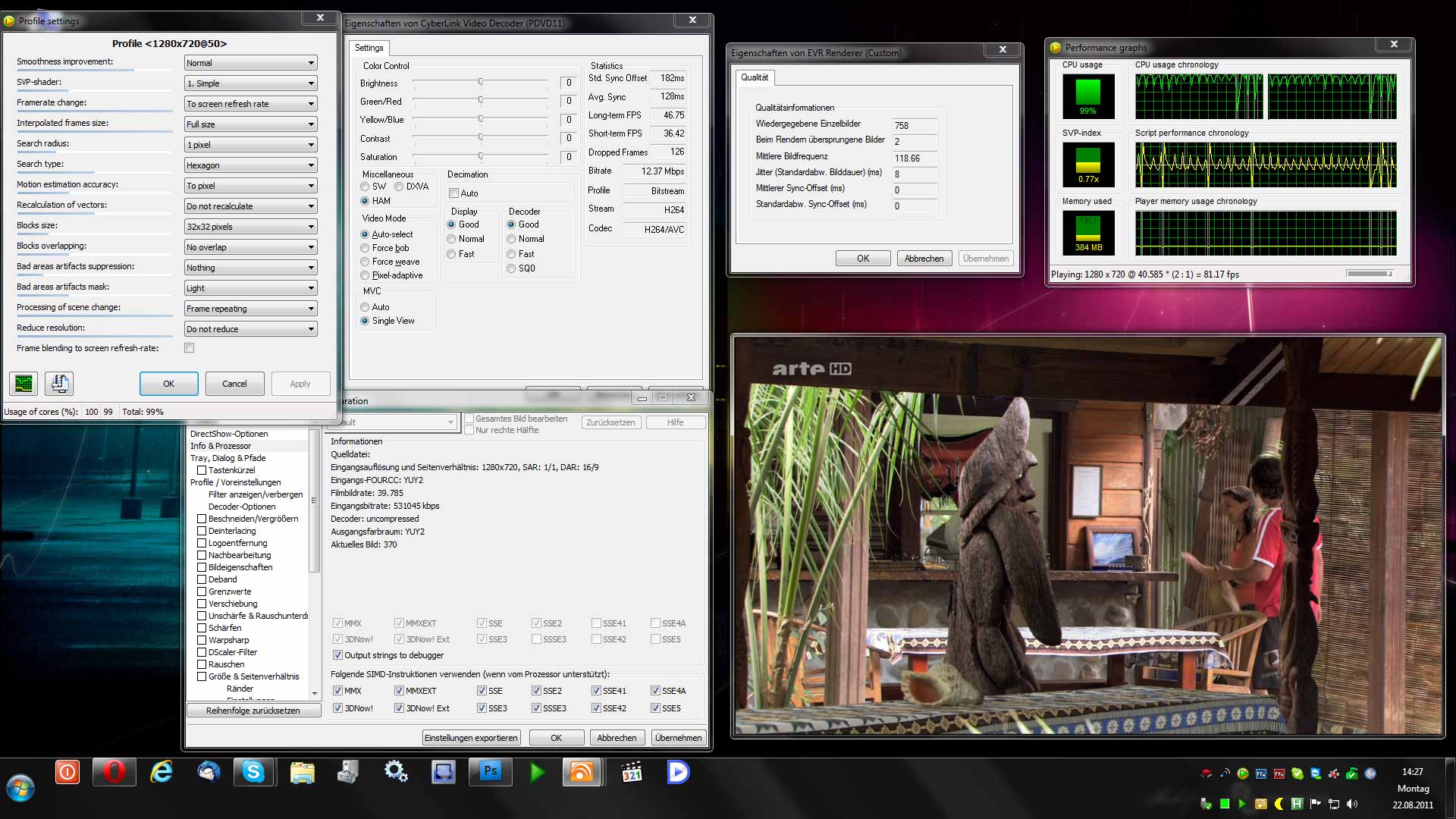The height and width of the screenshot is (819, 1456).
Task: Select Force bob video mode
Action: tap(366, 248)
